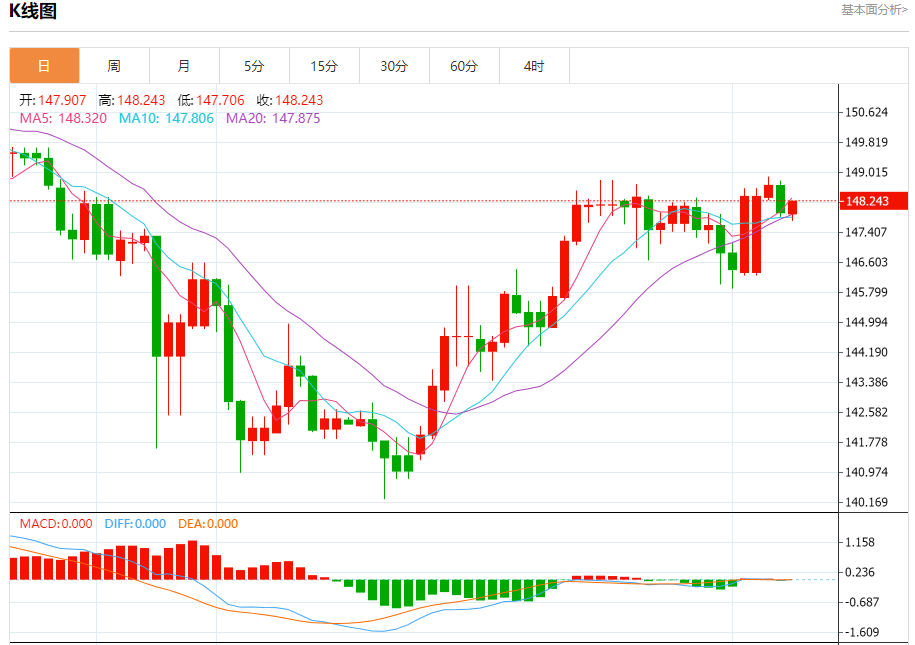Open the 基本面分析 link
915x645 pixels.
point(874,10)
